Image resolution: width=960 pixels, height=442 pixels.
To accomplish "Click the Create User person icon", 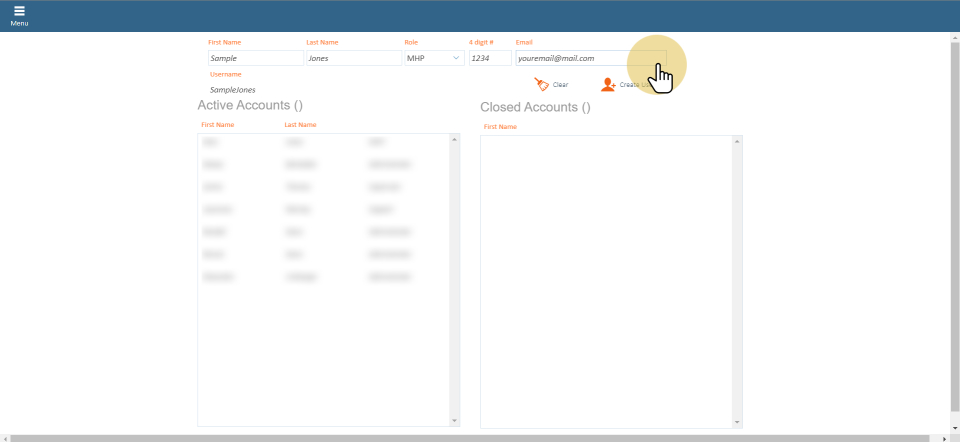I will [x=608, y=85].
